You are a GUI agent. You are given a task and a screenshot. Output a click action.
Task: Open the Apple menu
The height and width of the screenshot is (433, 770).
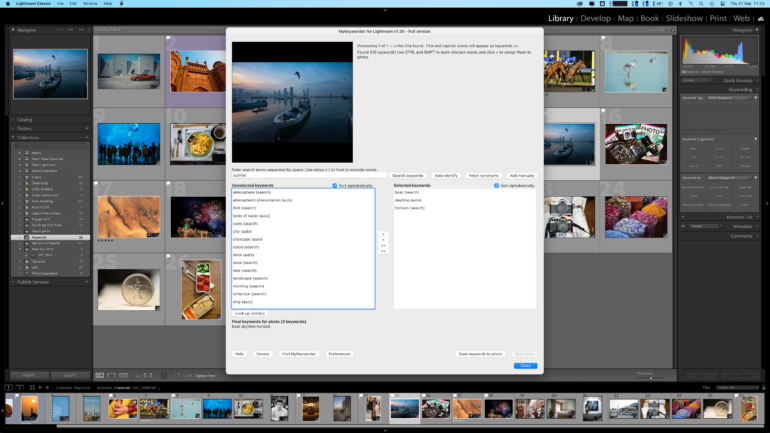coord(7,3)
